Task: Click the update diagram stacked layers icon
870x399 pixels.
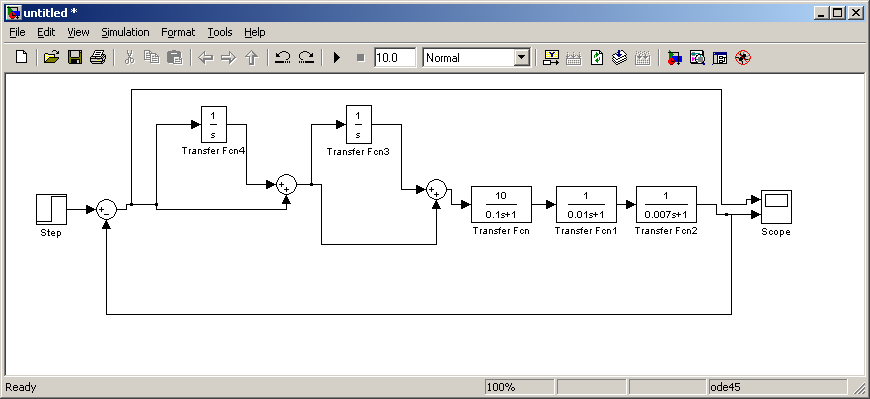Action: (619, 58)
